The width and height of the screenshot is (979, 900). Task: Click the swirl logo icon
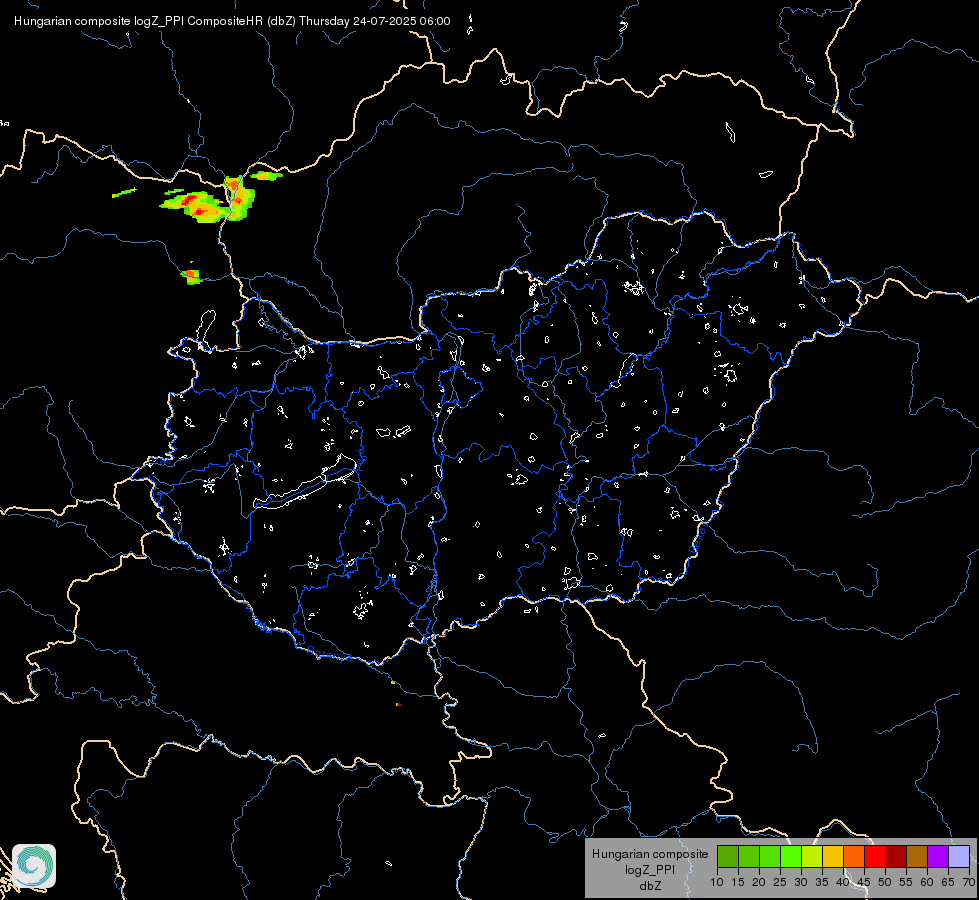coord(34,866)
